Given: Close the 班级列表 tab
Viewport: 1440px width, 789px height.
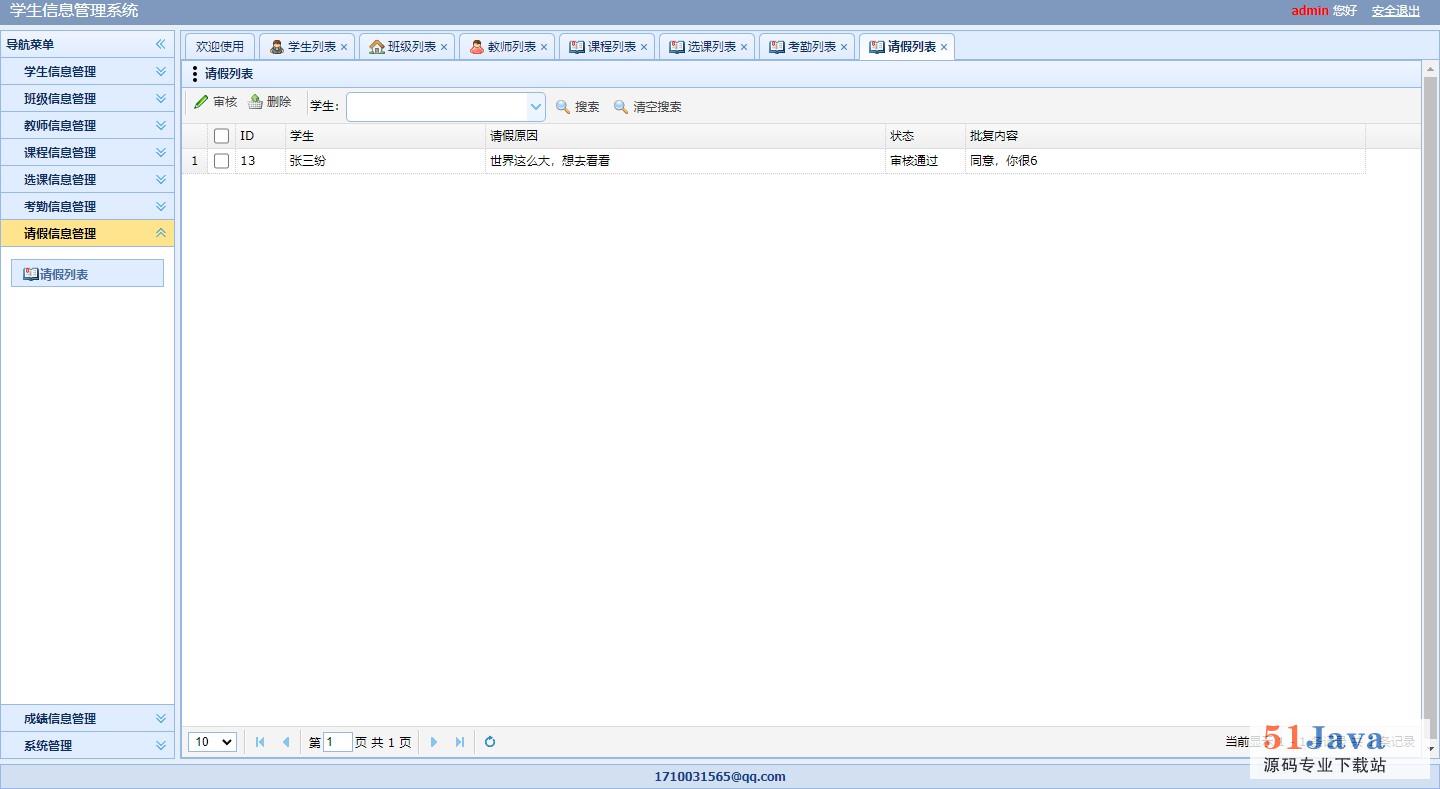Looking at the screenshot, I should (444, 47).
